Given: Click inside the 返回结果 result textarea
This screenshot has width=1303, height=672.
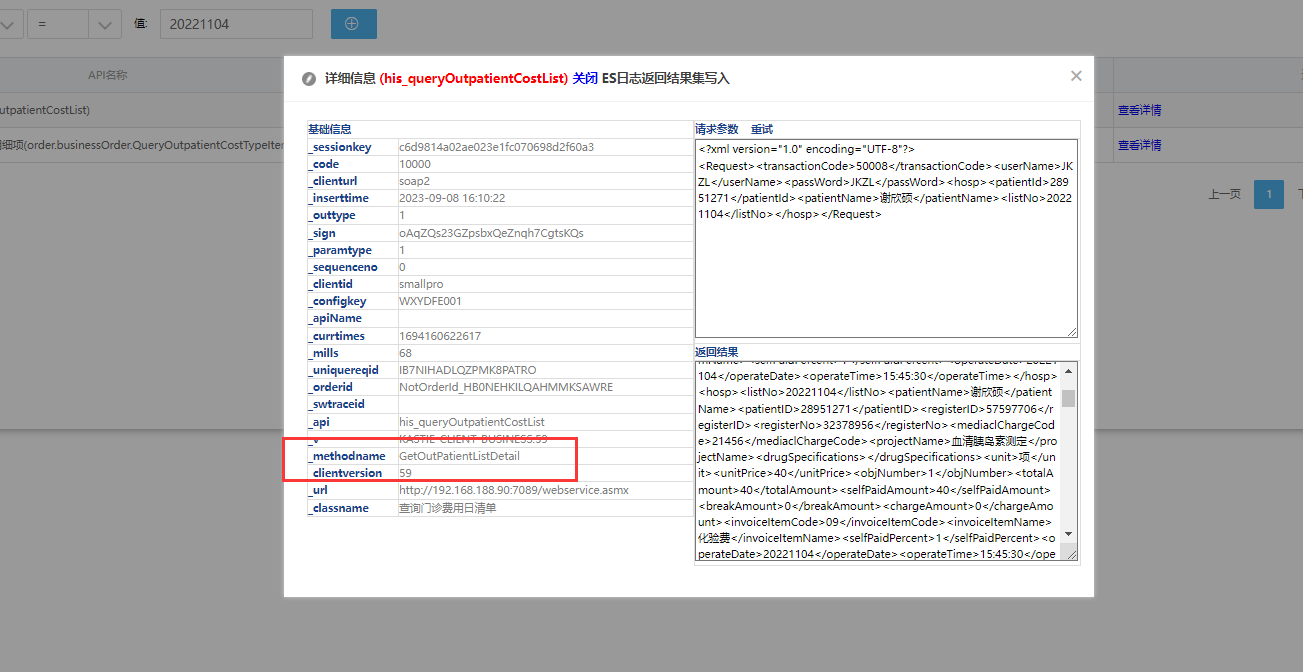Looking at the screenshot, I should (877, 461).
